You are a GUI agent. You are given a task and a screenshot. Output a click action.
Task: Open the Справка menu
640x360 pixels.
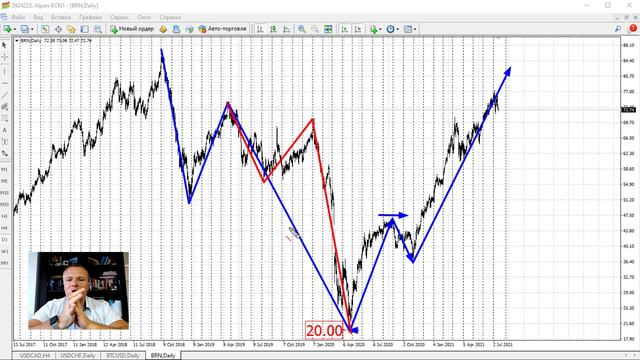pos(170,17)
